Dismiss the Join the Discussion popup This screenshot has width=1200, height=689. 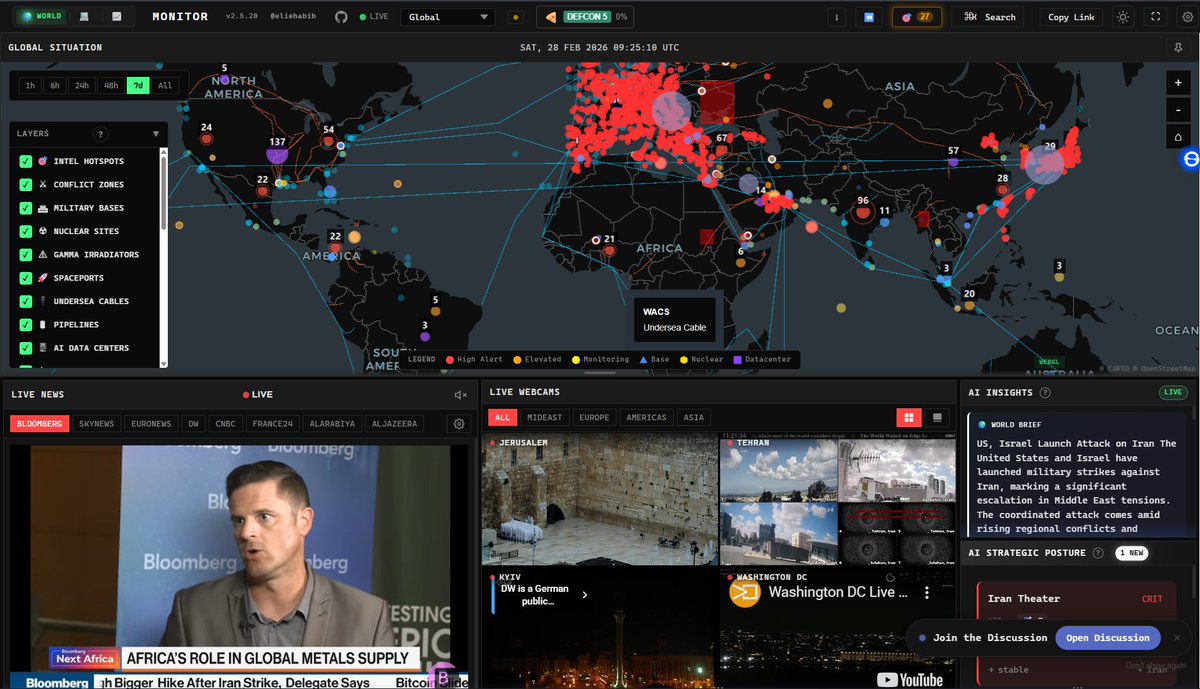[x=1177, y=638]
